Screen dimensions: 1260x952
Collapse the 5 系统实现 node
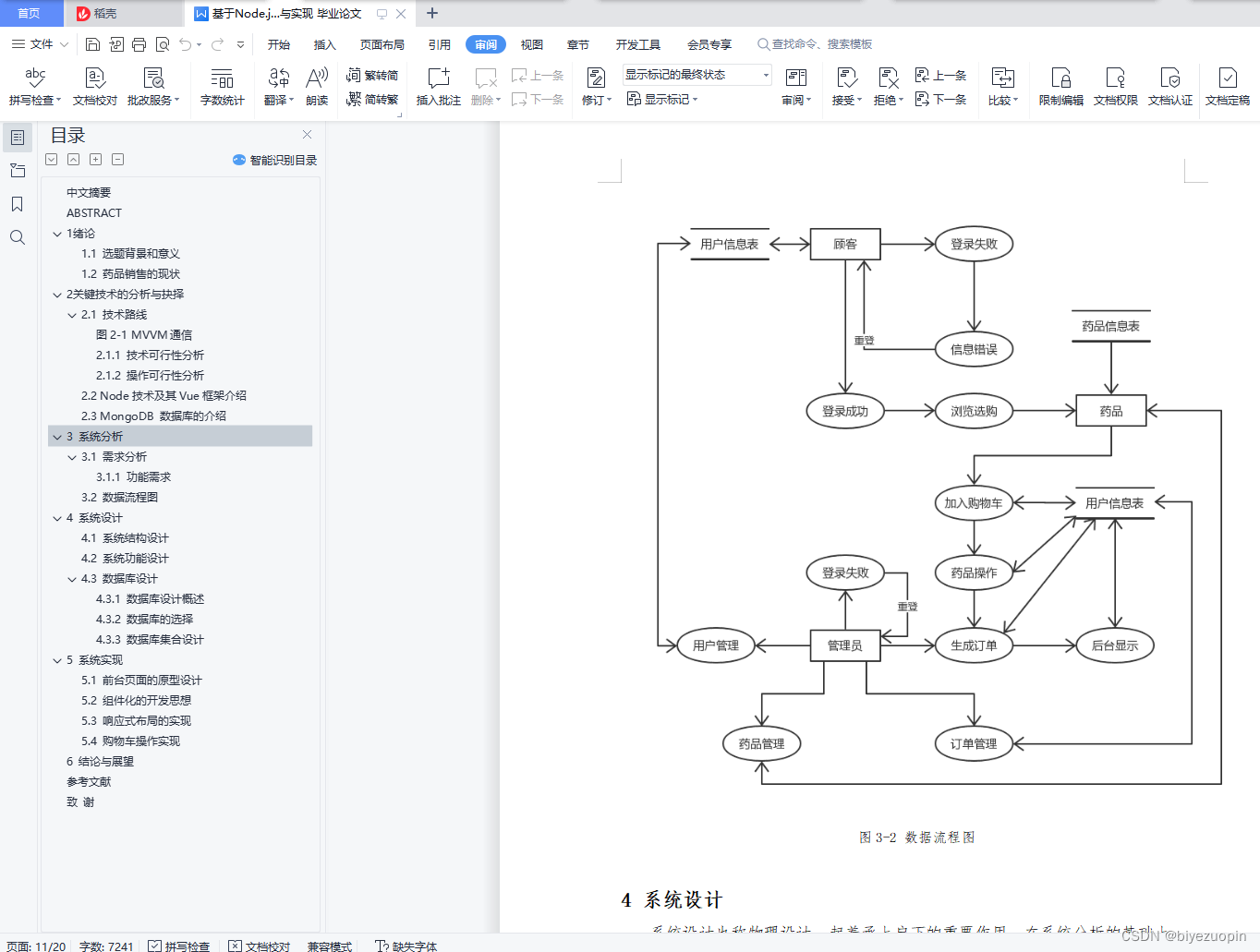(x=57, y=660)
